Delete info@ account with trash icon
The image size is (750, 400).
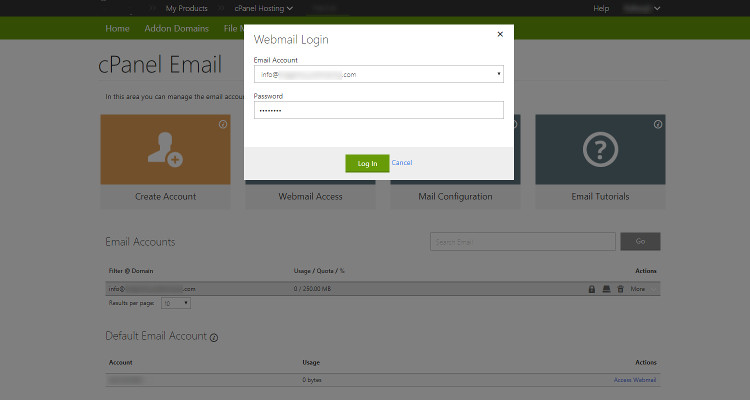coord(620,289)
